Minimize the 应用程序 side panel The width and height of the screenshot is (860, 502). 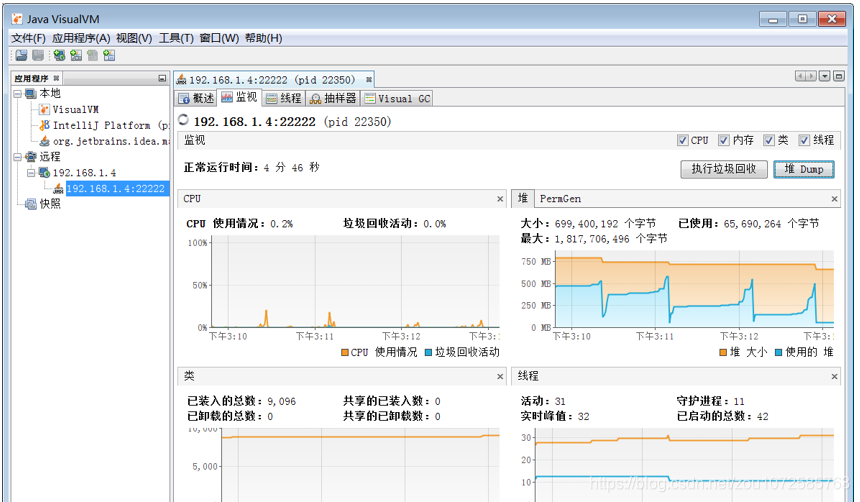(x=162, y=78)
